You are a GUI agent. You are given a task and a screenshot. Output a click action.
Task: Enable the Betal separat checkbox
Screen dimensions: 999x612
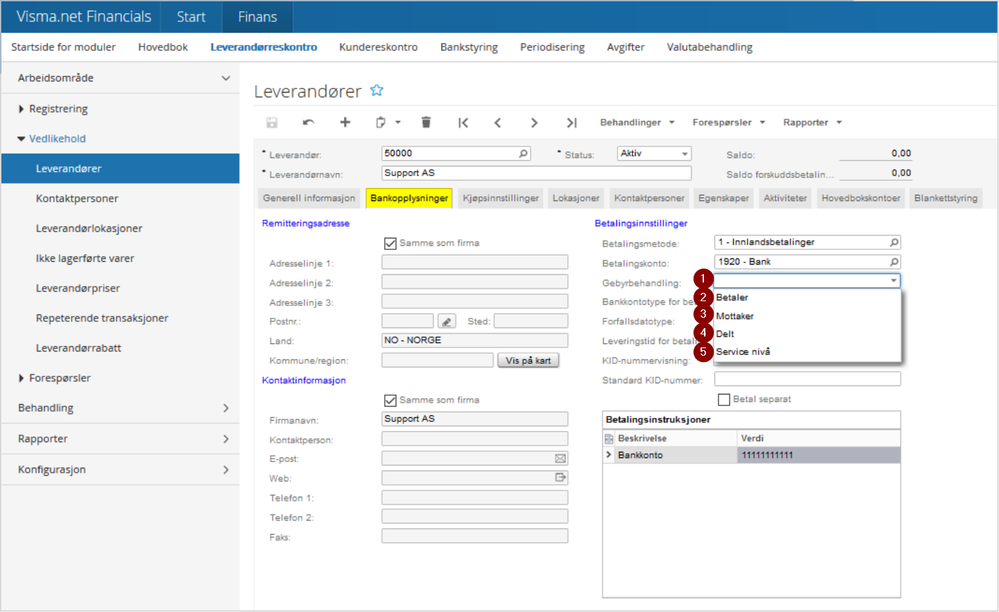(x=724, y=399)
